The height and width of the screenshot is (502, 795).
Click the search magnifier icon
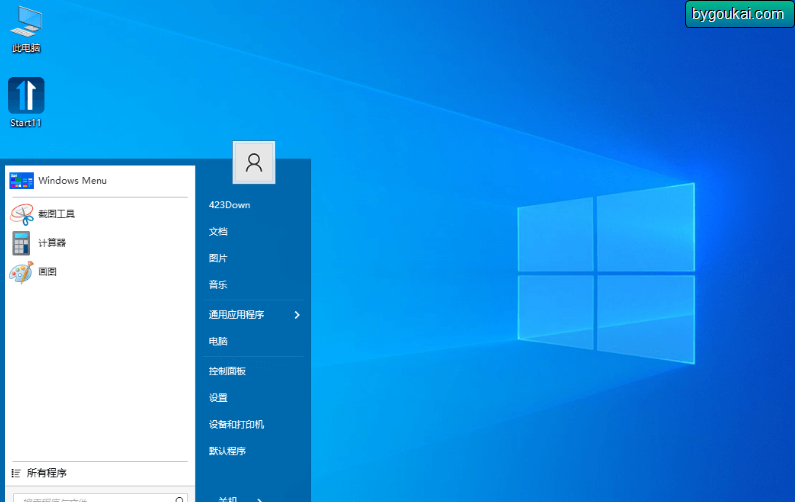(179, 499)
